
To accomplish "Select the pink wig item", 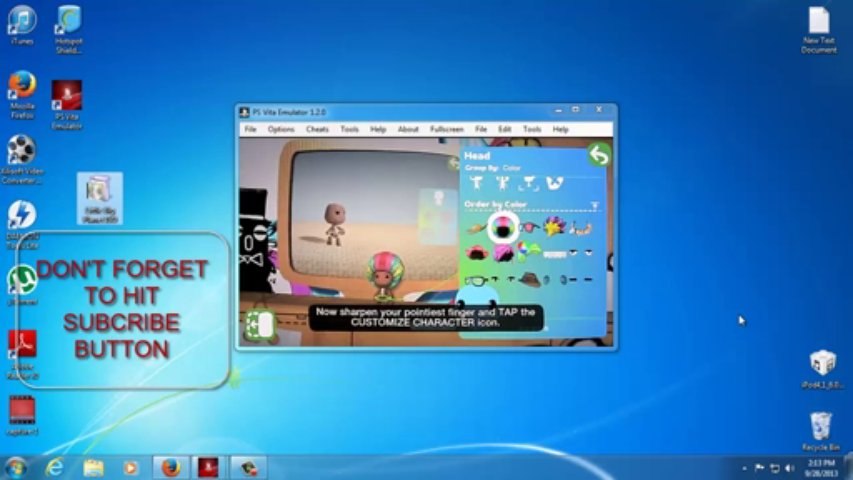I will click(x=503, y=253).
